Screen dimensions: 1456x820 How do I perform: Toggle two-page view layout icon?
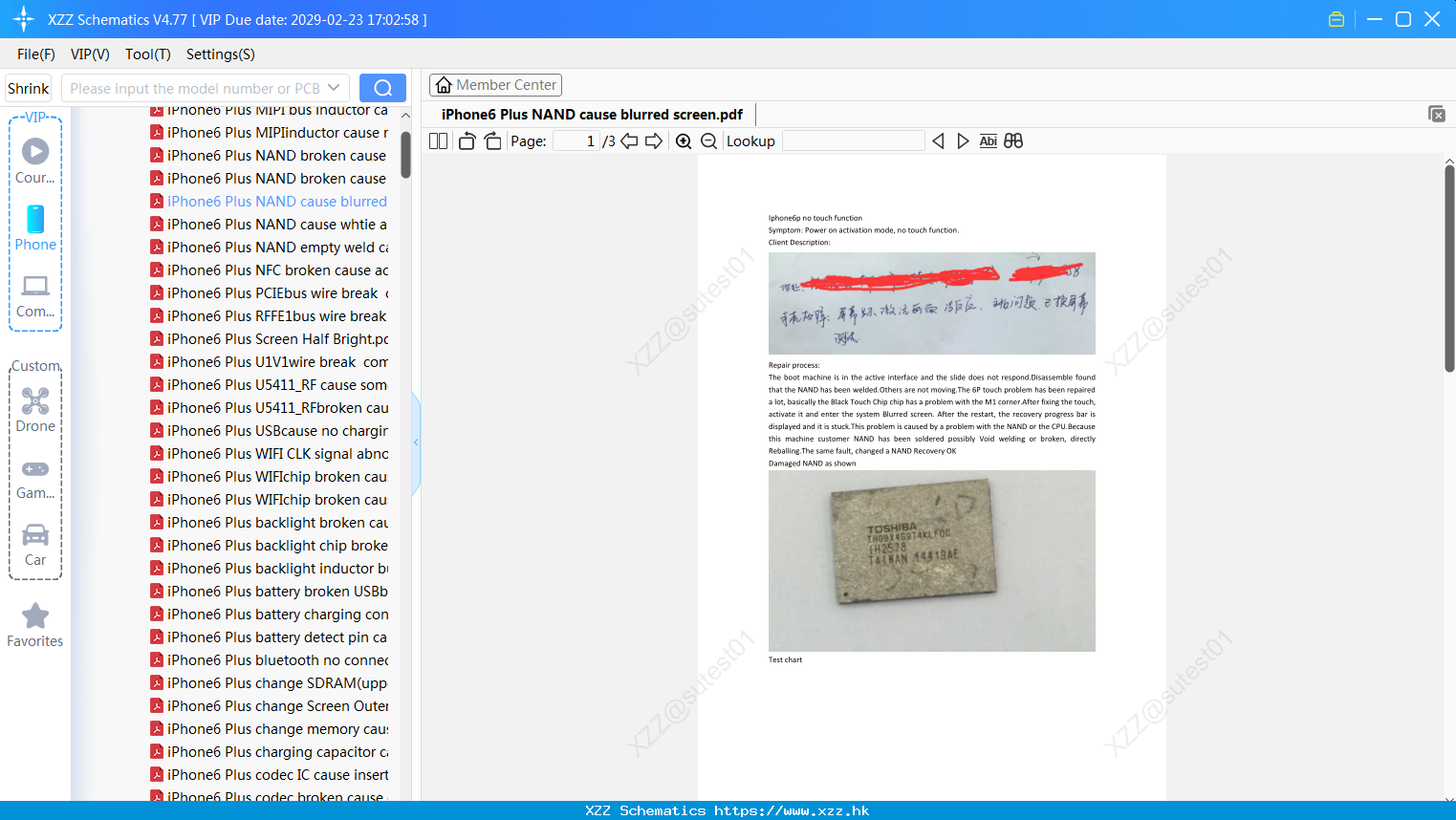pos(438,141)
